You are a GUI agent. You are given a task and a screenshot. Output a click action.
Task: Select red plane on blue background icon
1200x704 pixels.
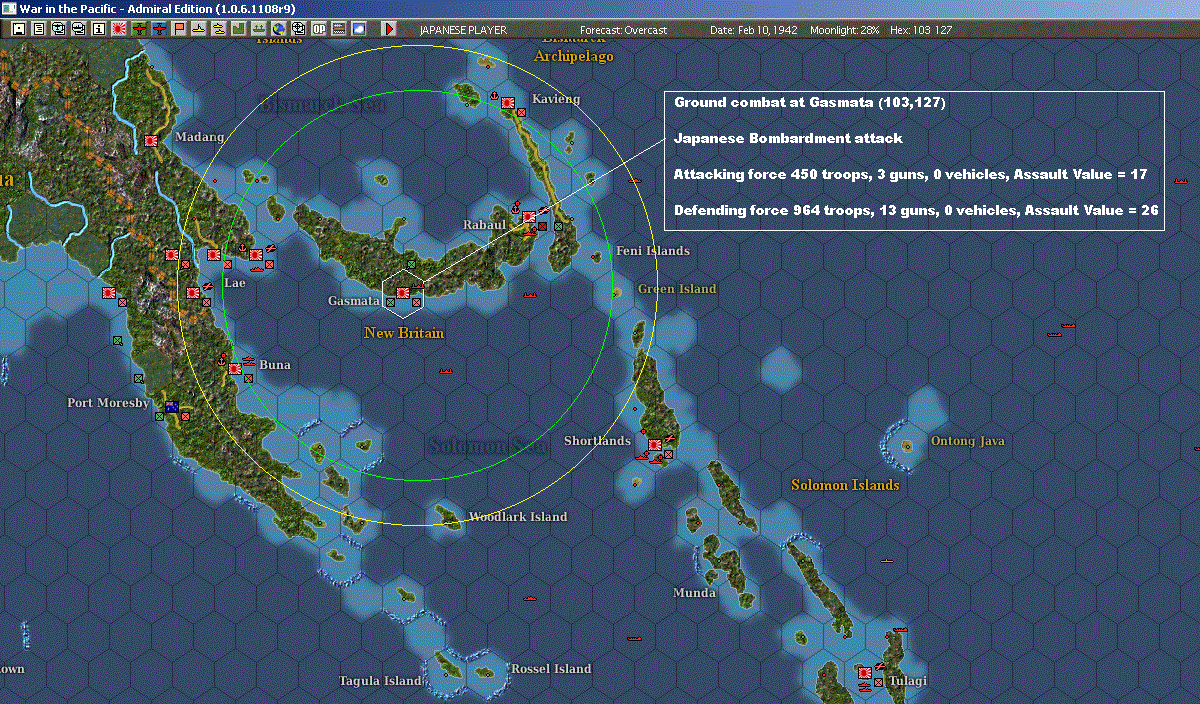(159, 30)
